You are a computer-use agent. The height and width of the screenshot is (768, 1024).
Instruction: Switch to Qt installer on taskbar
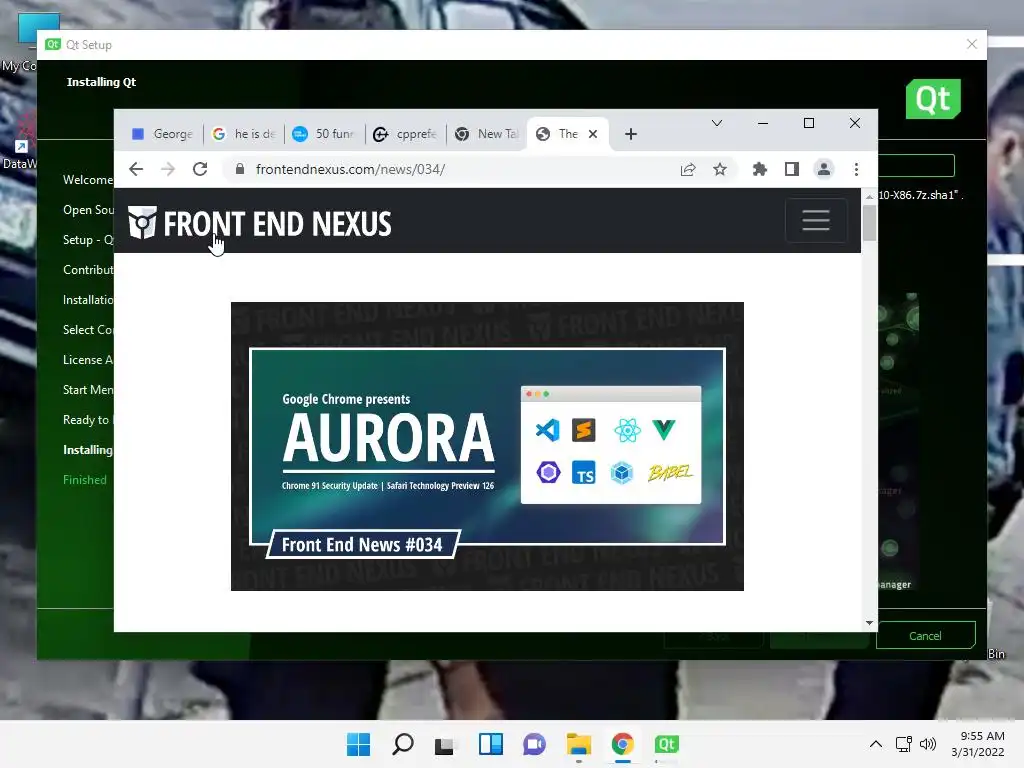click(x=667, y=744)
